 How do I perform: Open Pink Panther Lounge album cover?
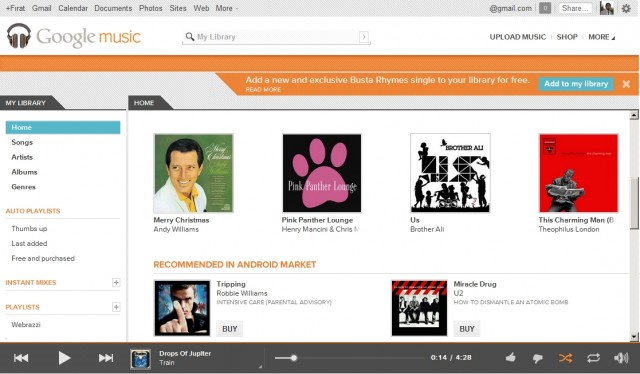[x=322, y=173]
